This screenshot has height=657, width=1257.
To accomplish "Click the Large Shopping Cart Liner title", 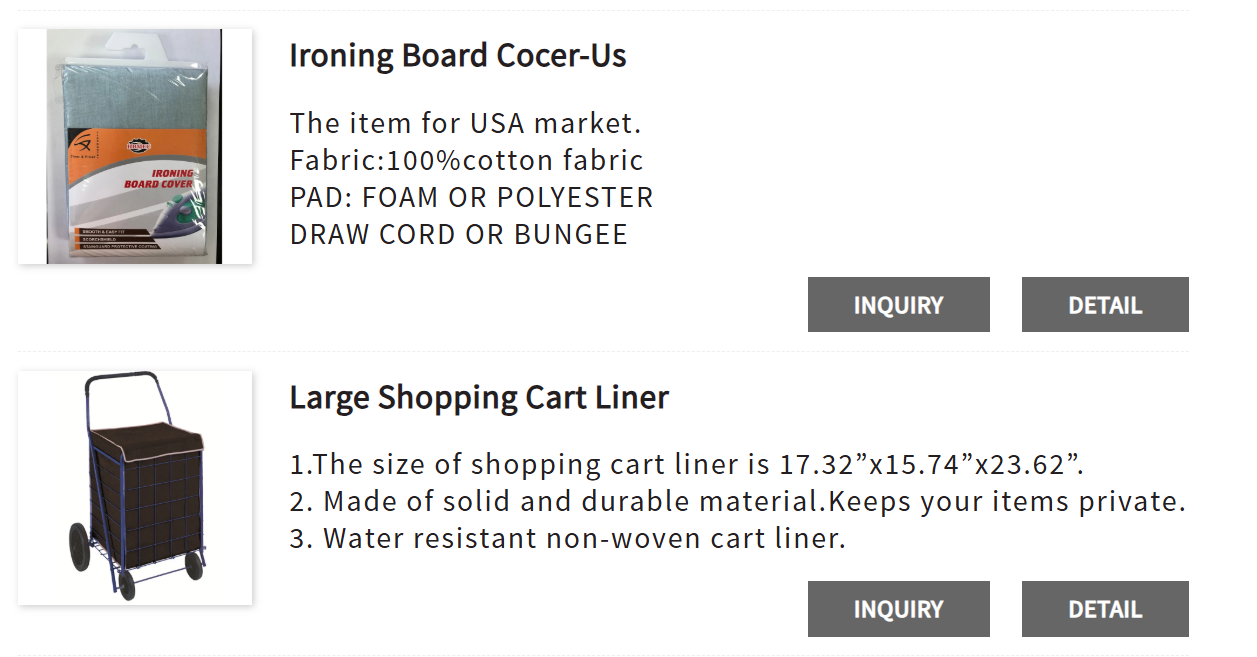I will point(479,398).
